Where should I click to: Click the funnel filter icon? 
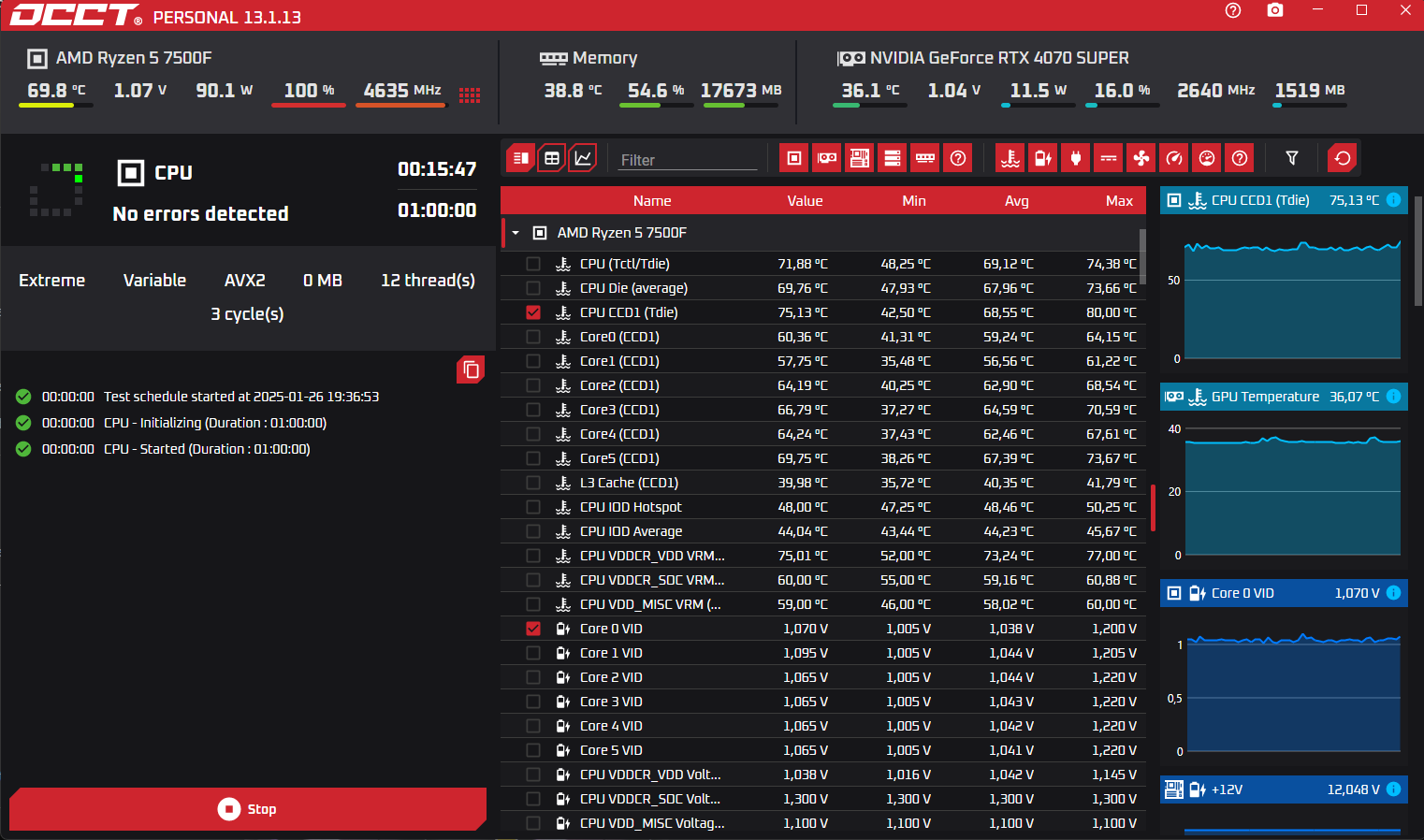(x=1292, y=158)
